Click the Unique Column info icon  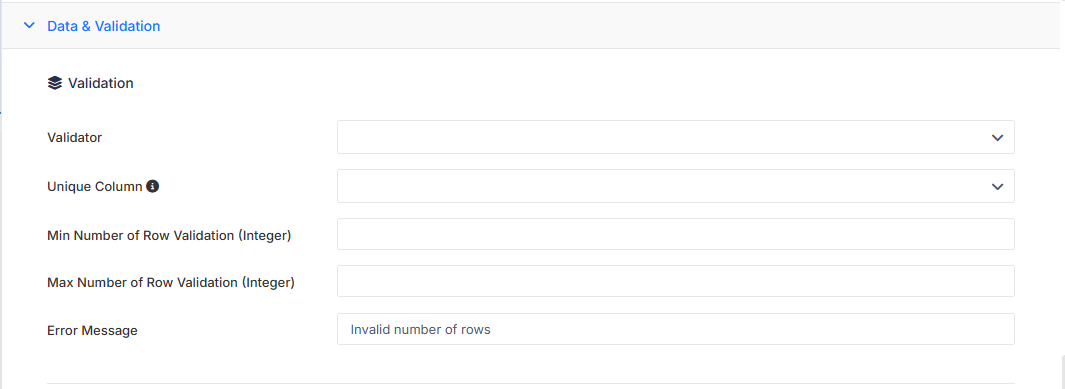pos(153,186)
